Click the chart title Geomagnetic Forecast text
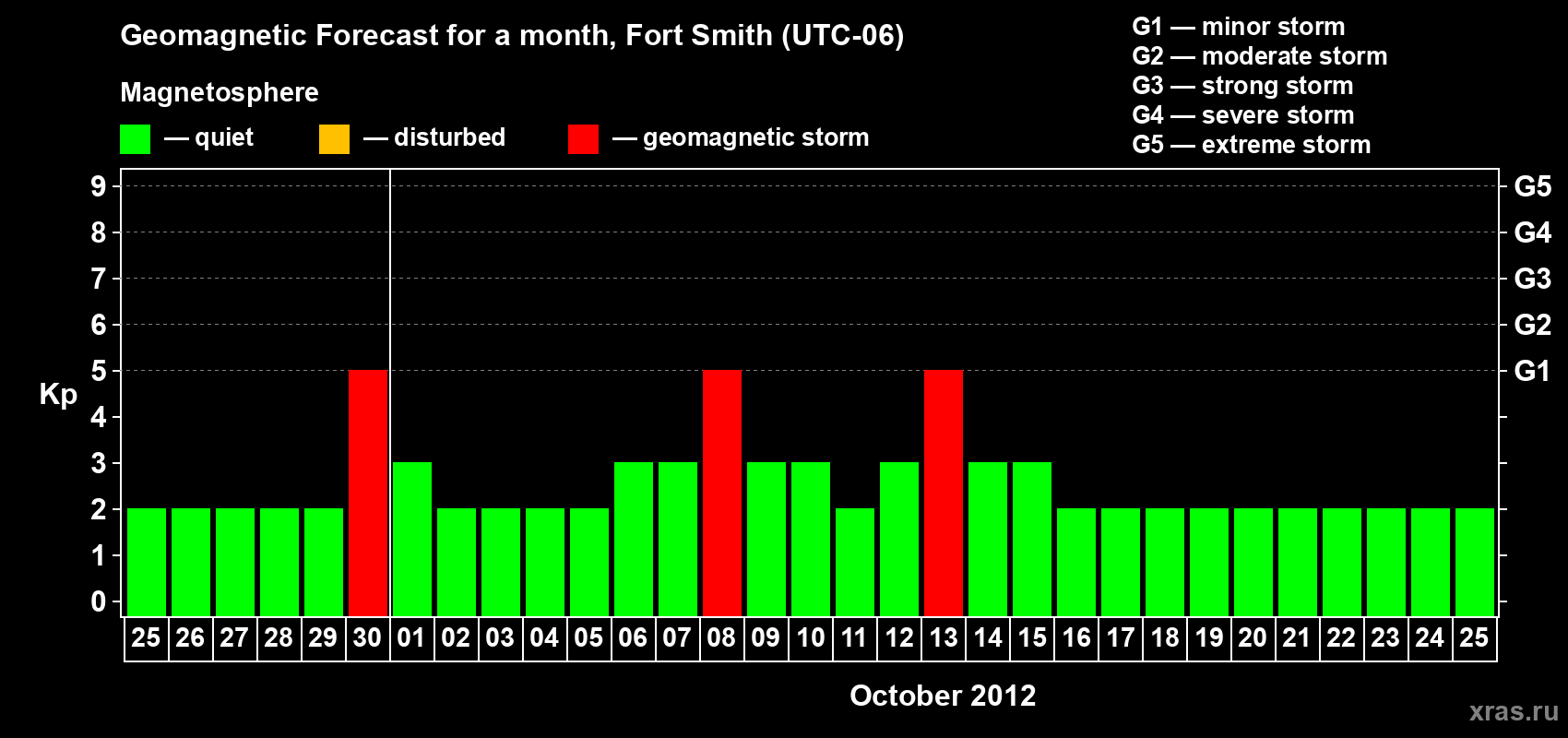The width and height of the screenshot is (1568, 738). pos(512,36)
